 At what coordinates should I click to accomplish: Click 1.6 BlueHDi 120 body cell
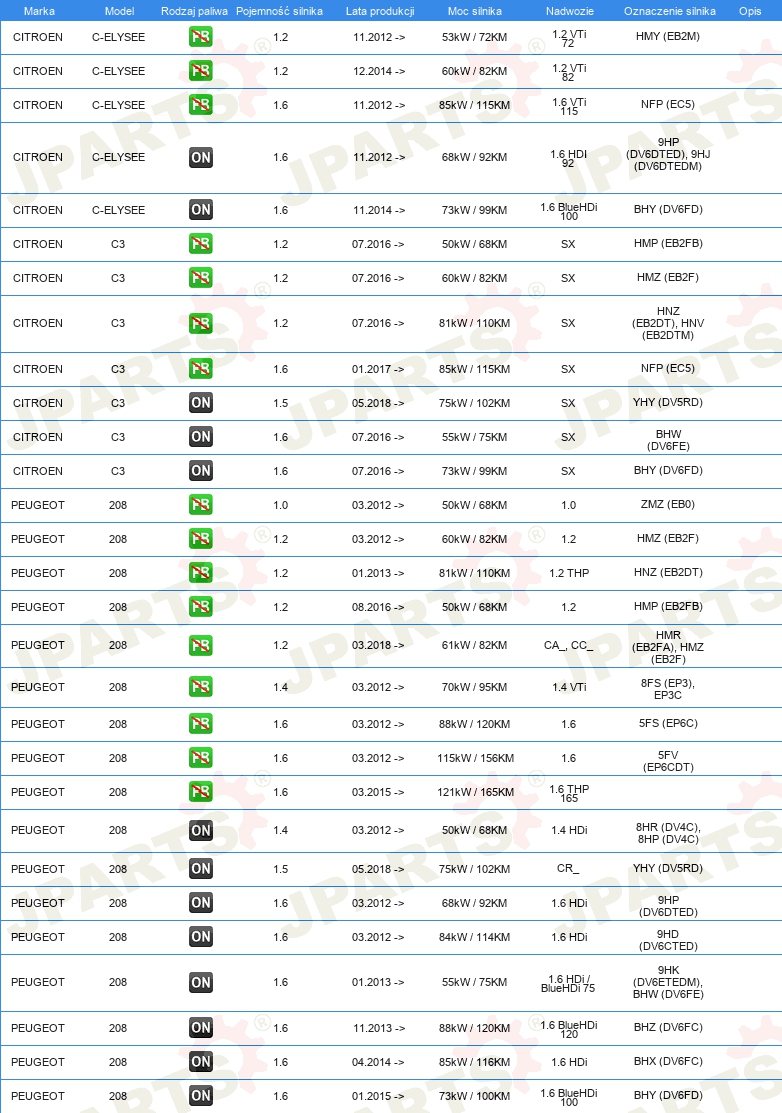pos(568,1029)
